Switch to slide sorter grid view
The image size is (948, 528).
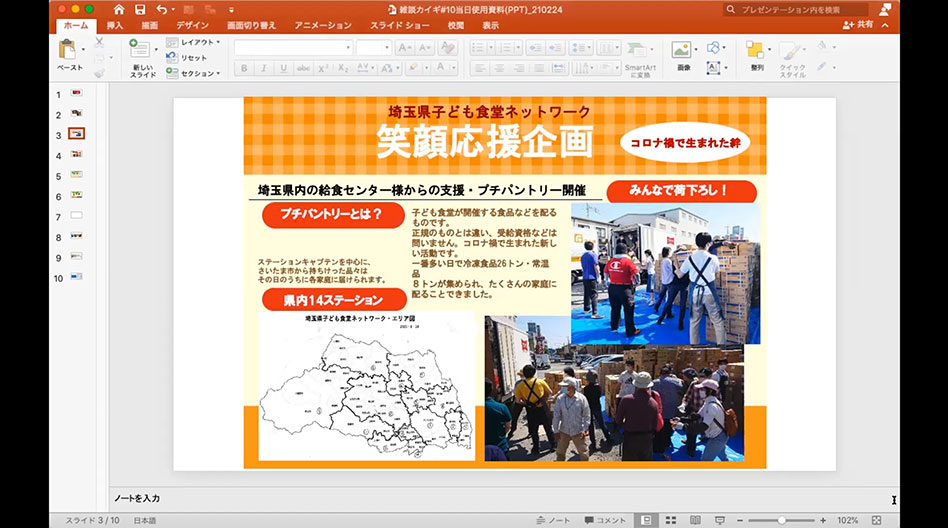tap(671, 520)
